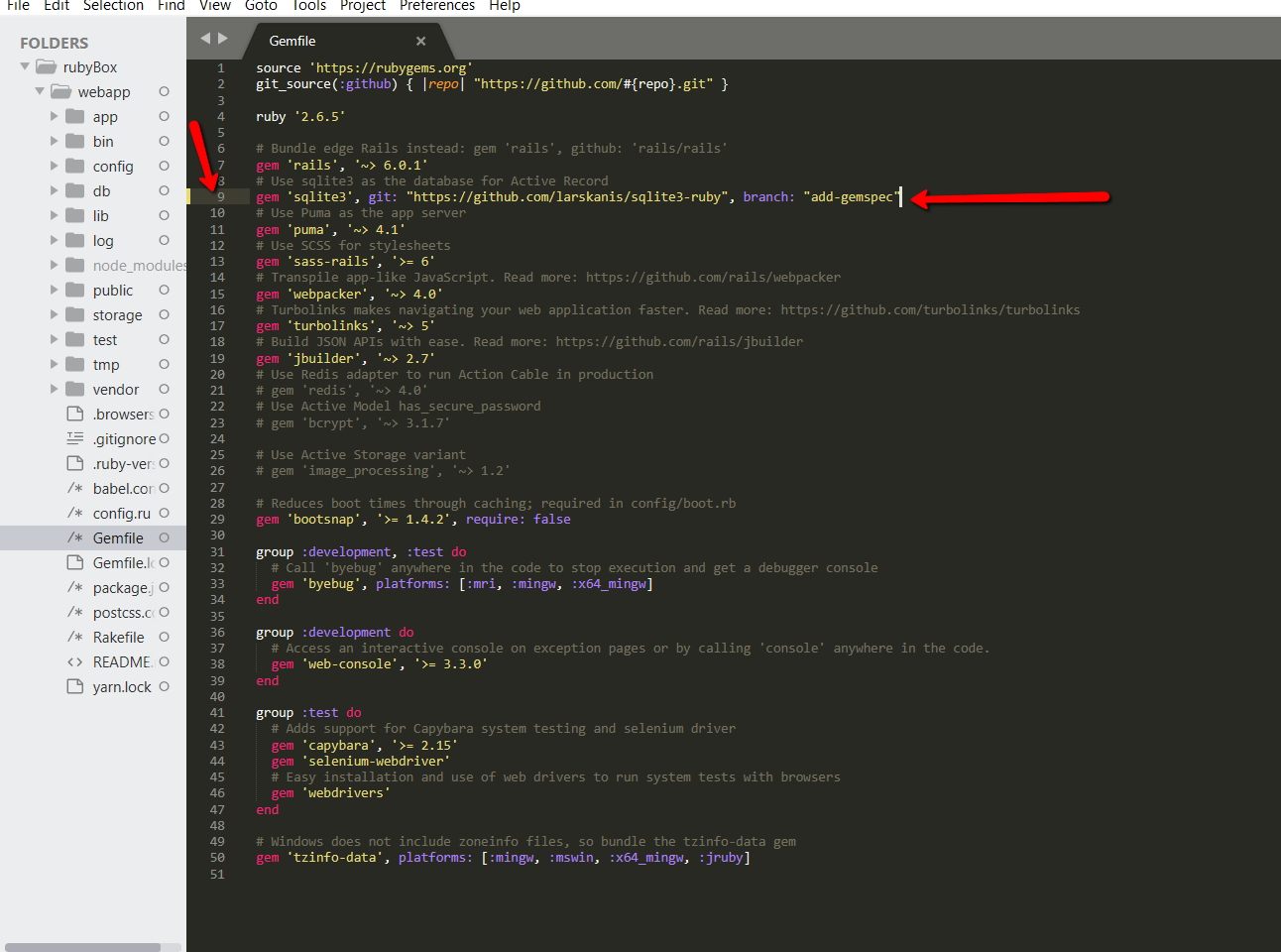Click the rubyBox folder icon in sidebar
This screenshot has width=1281, height=952.
click(46, 66)
